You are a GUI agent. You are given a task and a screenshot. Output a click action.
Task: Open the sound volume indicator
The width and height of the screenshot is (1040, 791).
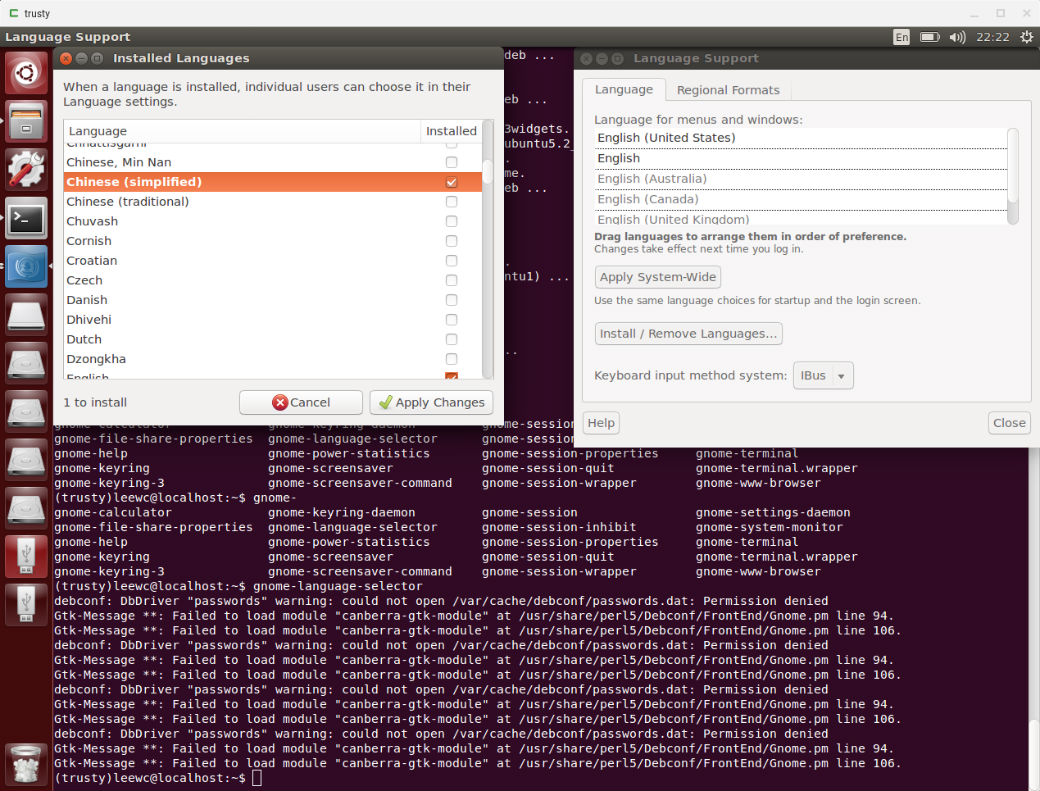(957, 37)
